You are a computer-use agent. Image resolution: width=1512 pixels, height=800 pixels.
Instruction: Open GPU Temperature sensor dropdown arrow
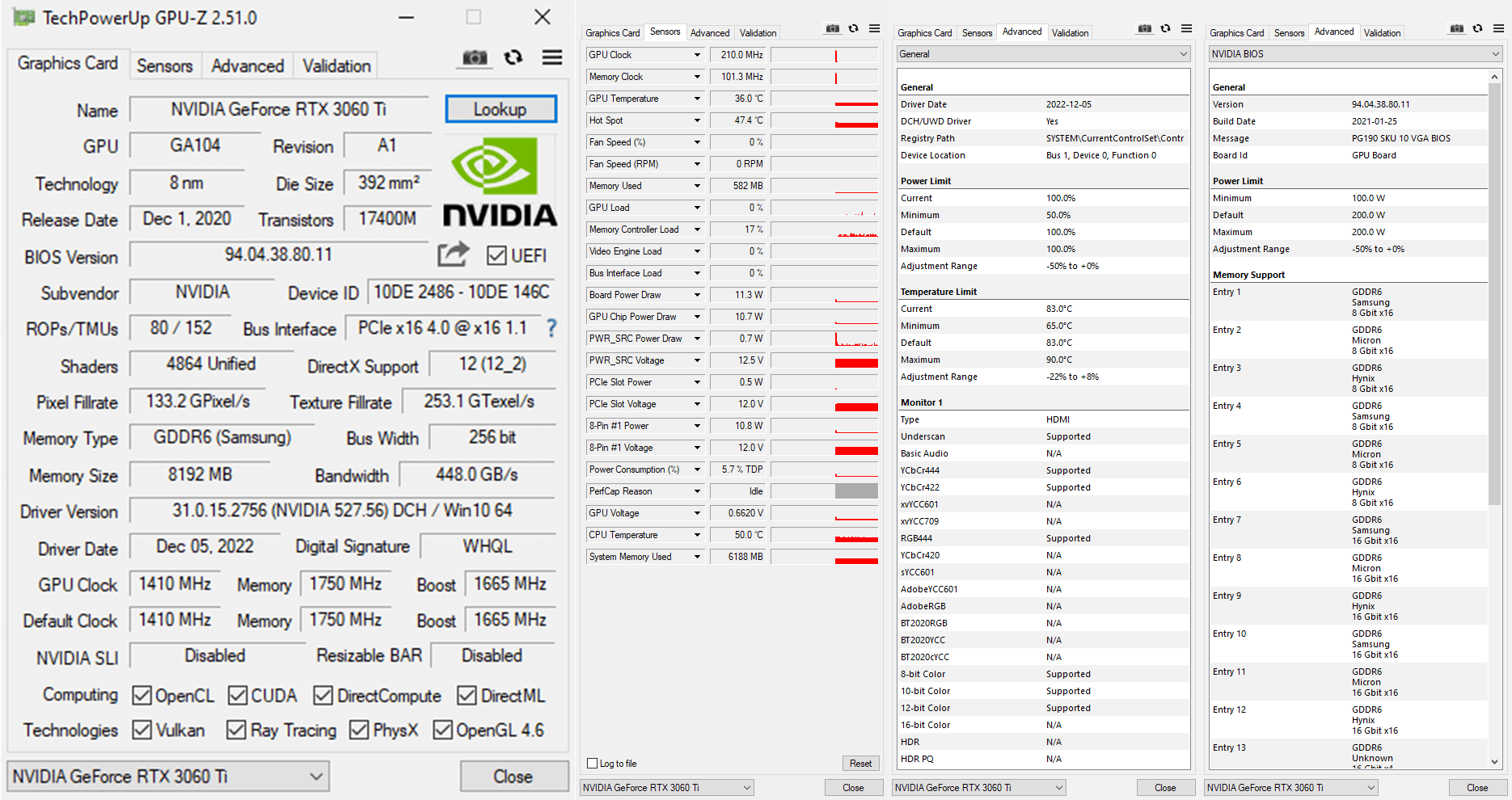[697, 99]
